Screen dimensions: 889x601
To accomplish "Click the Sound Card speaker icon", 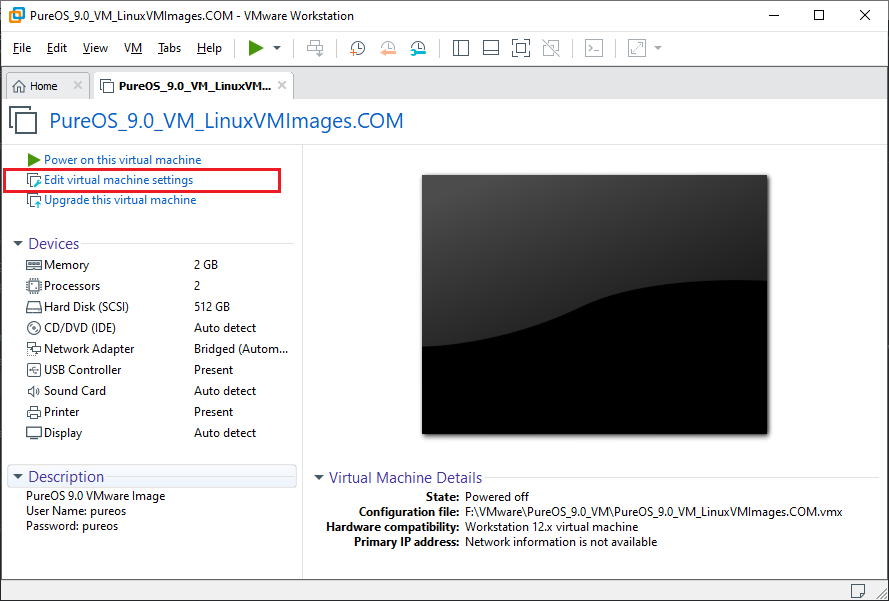I will tap(34, 391).
